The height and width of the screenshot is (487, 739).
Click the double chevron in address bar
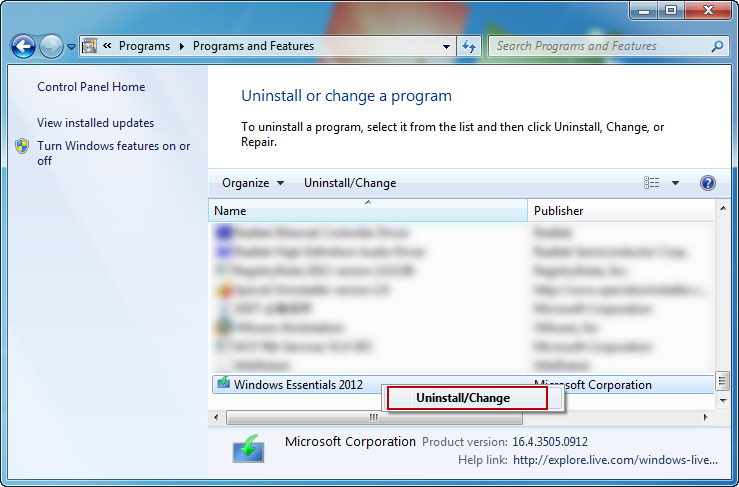(x=107, y=46)
